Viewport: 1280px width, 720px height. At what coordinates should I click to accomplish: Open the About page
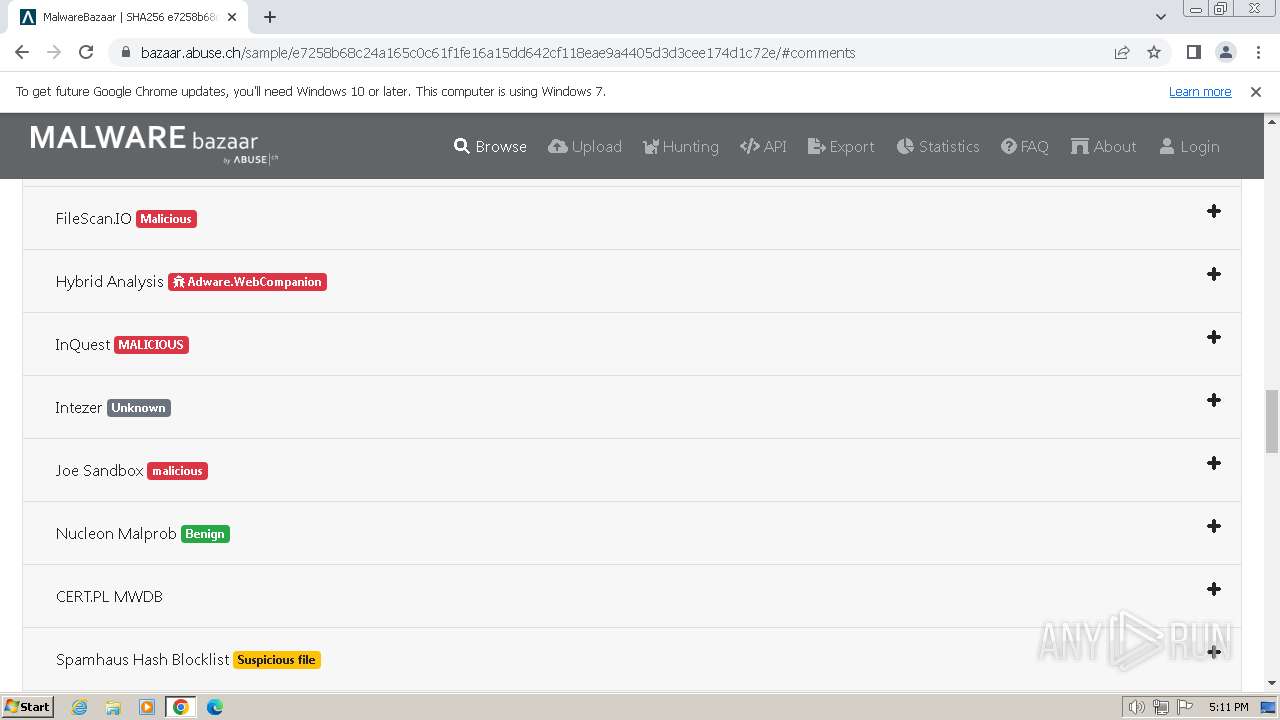[x=1103, y=146]
